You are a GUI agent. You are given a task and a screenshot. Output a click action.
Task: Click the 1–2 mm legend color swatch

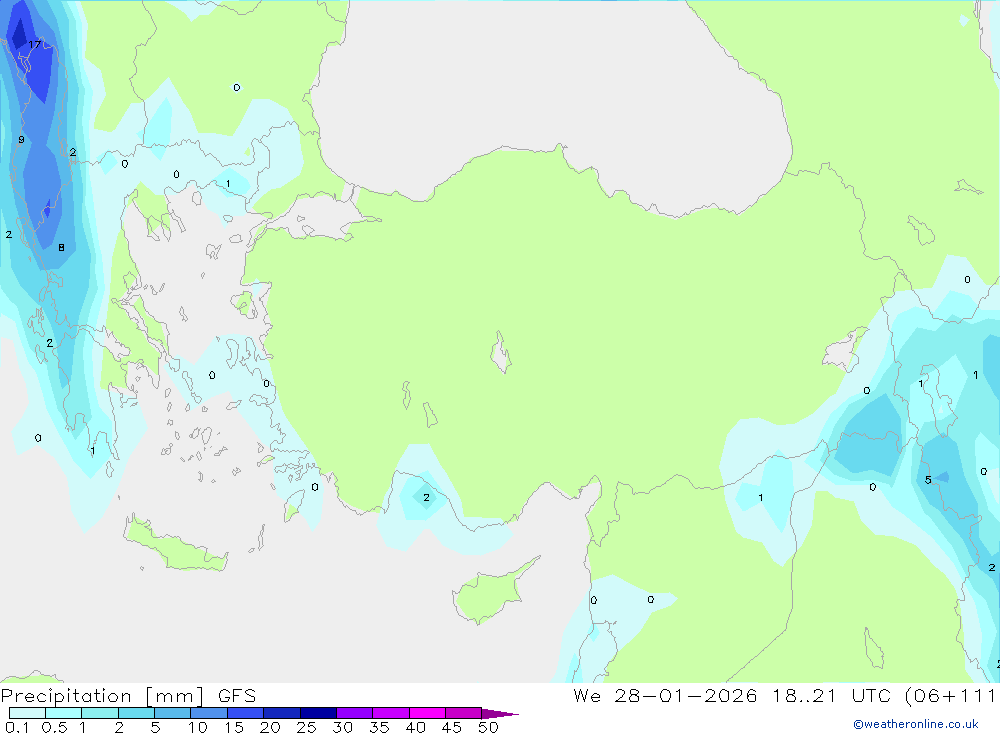[100, 713]
